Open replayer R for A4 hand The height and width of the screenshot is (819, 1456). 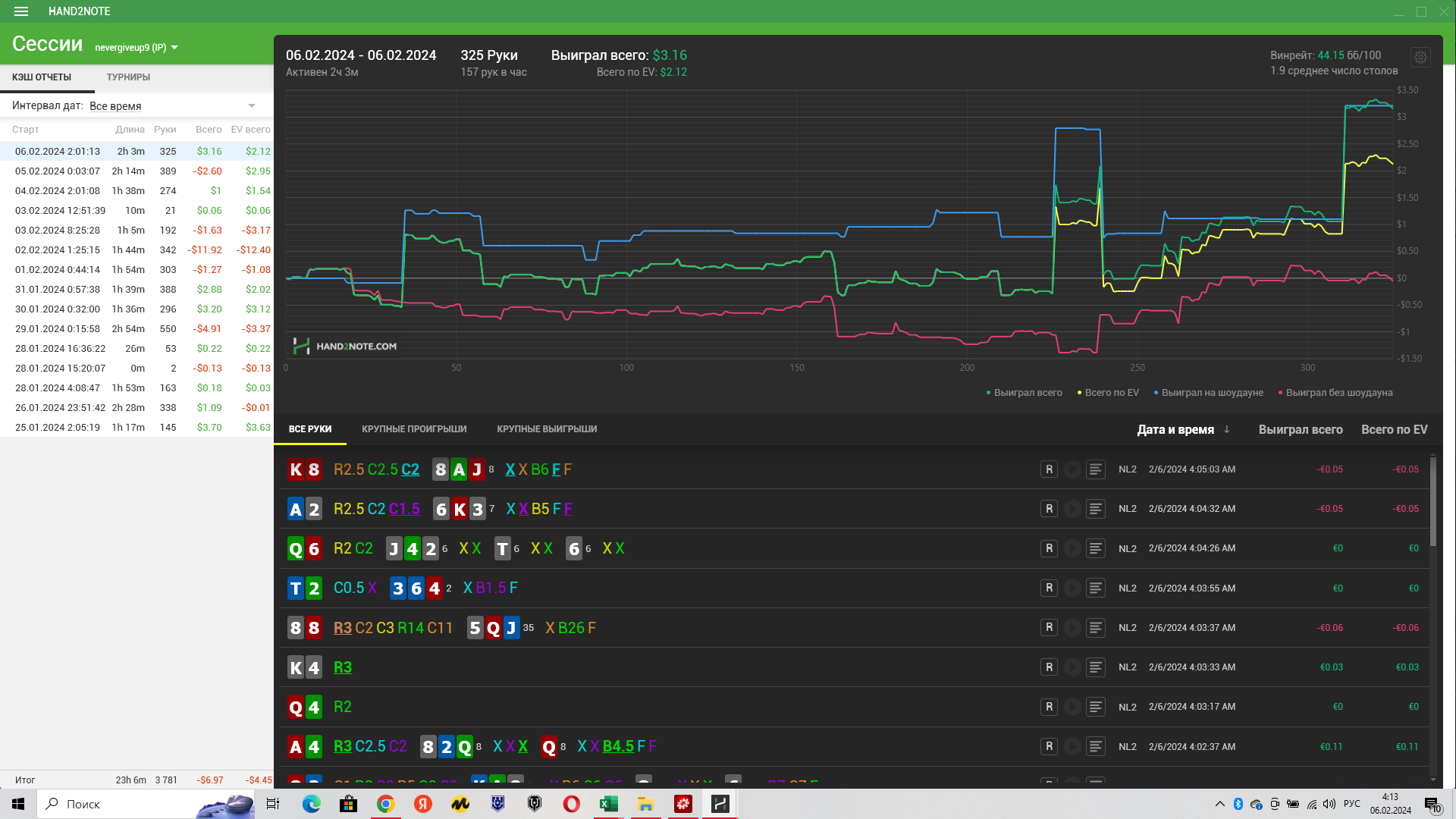[x=1049, y=746]
